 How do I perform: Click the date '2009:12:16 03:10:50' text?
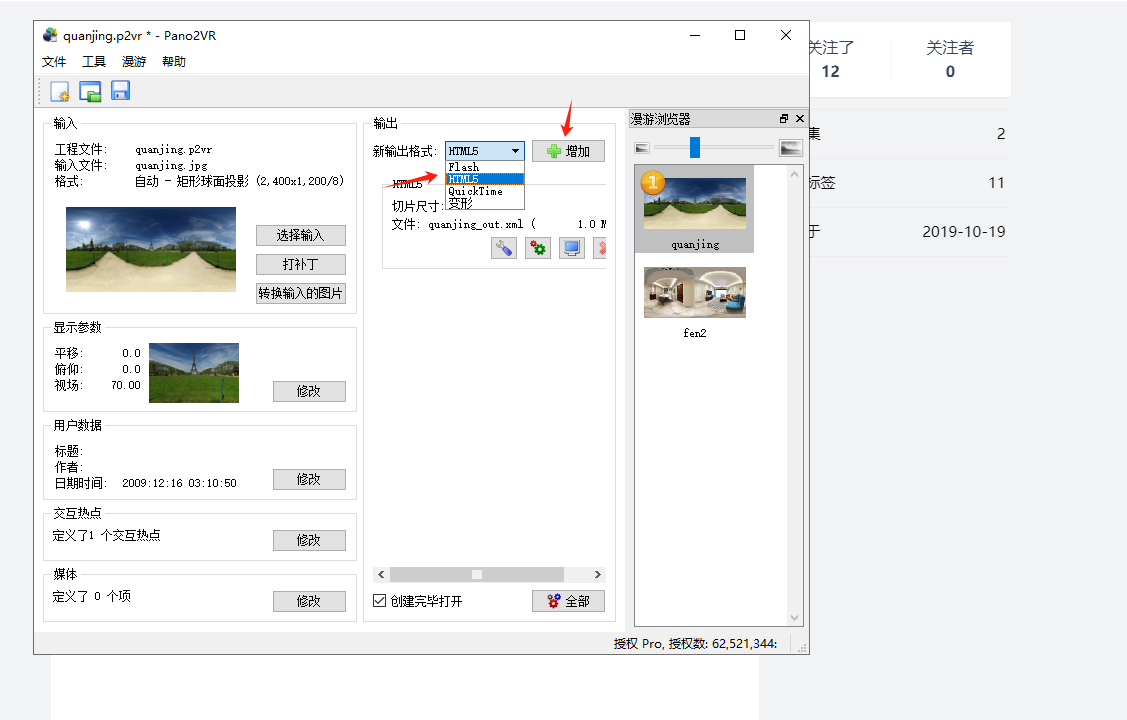[x=179, y=483]
